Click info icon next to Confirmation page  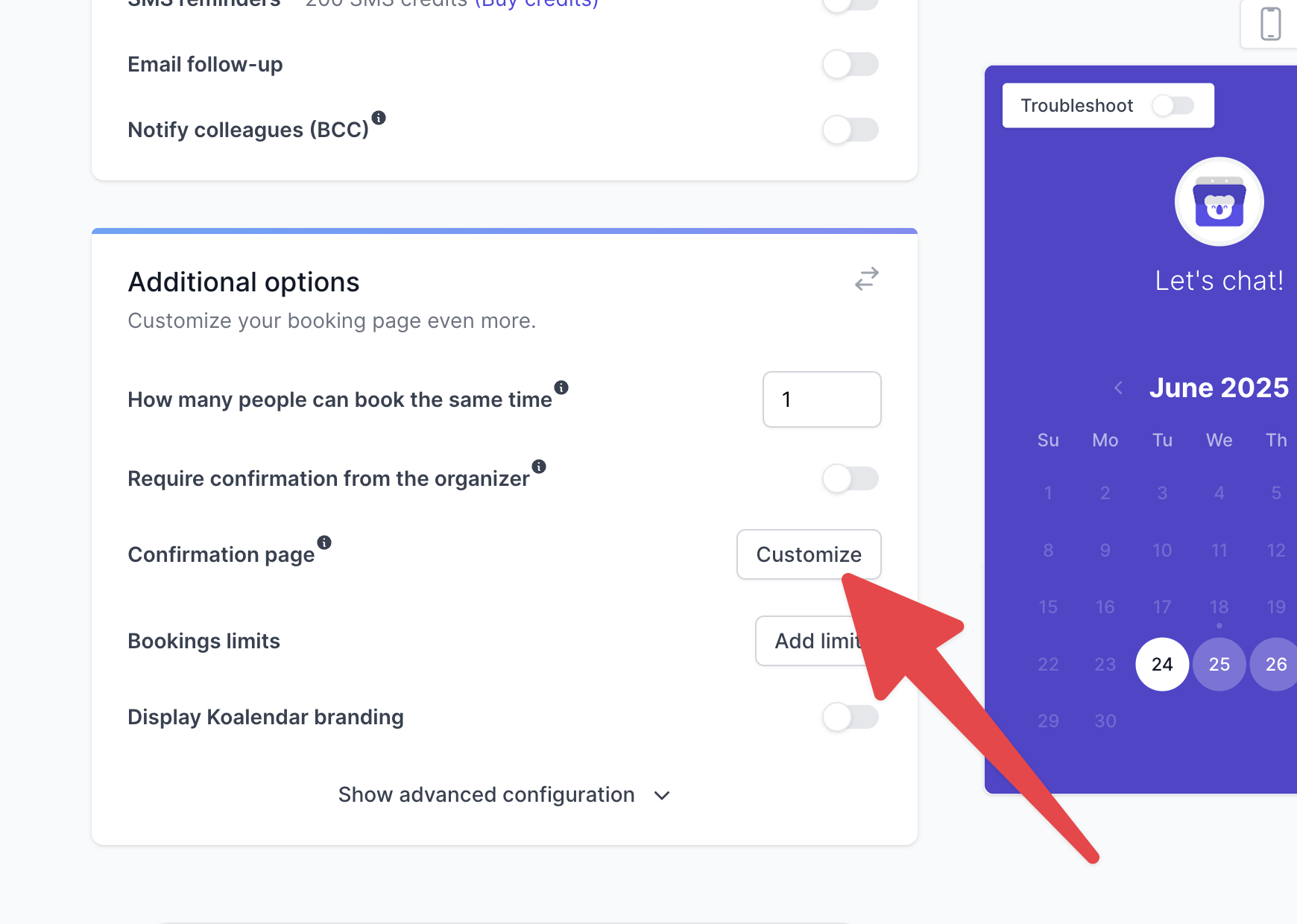pyautogui.click(x=324, y=542)
